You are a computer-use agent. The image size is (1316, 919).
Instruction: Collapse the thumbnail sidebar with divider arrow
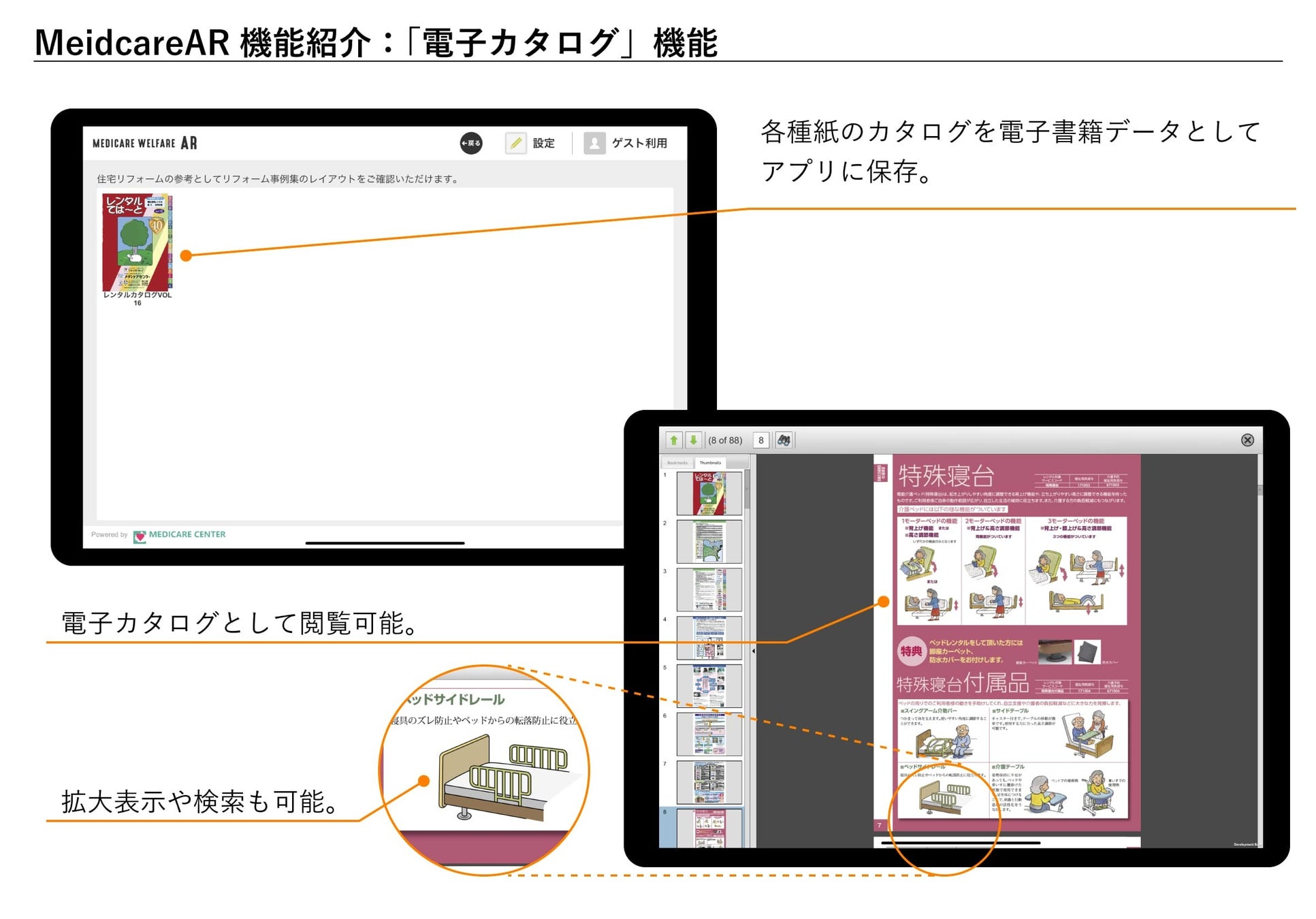point(753,651)
